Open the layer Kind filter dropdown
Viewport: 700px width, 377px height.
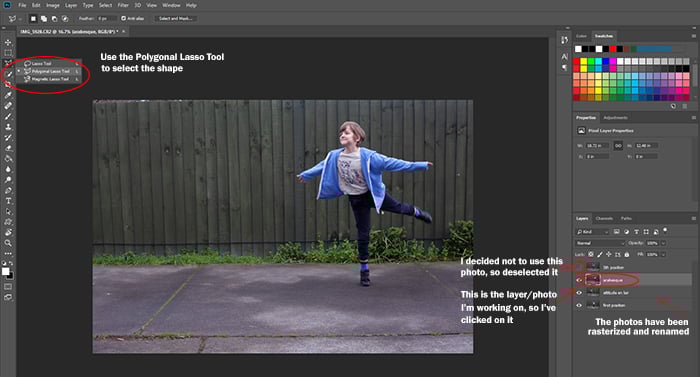pos(592,232)
